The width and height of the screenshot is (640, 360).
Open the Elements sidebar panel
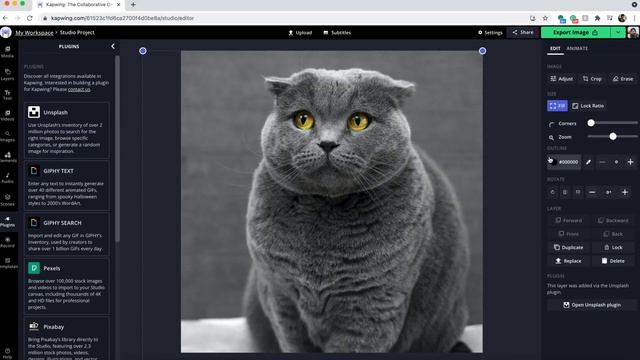coord(7,157)
